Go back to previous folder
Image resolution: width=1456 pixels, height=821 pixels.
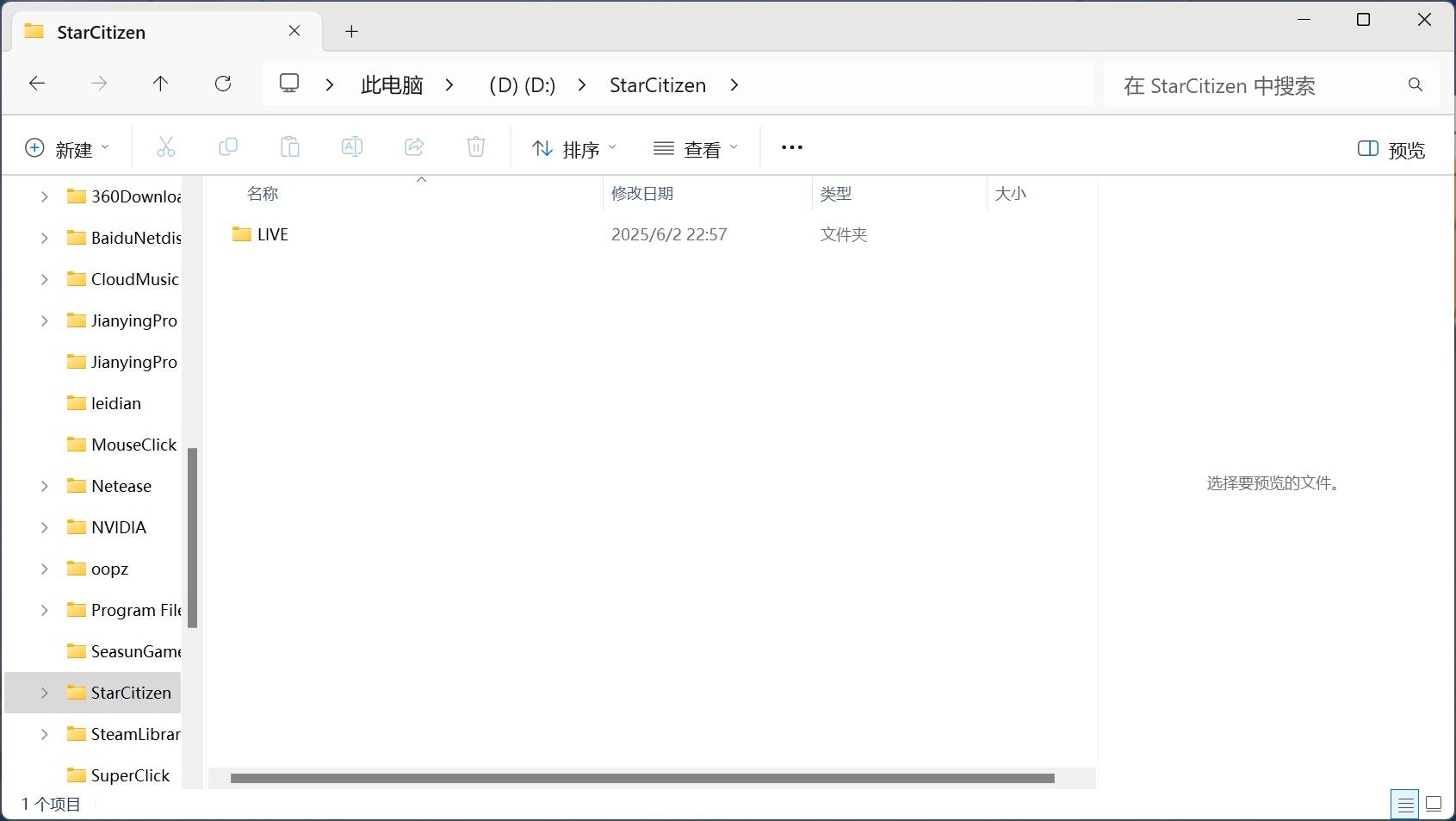[37, 84]
